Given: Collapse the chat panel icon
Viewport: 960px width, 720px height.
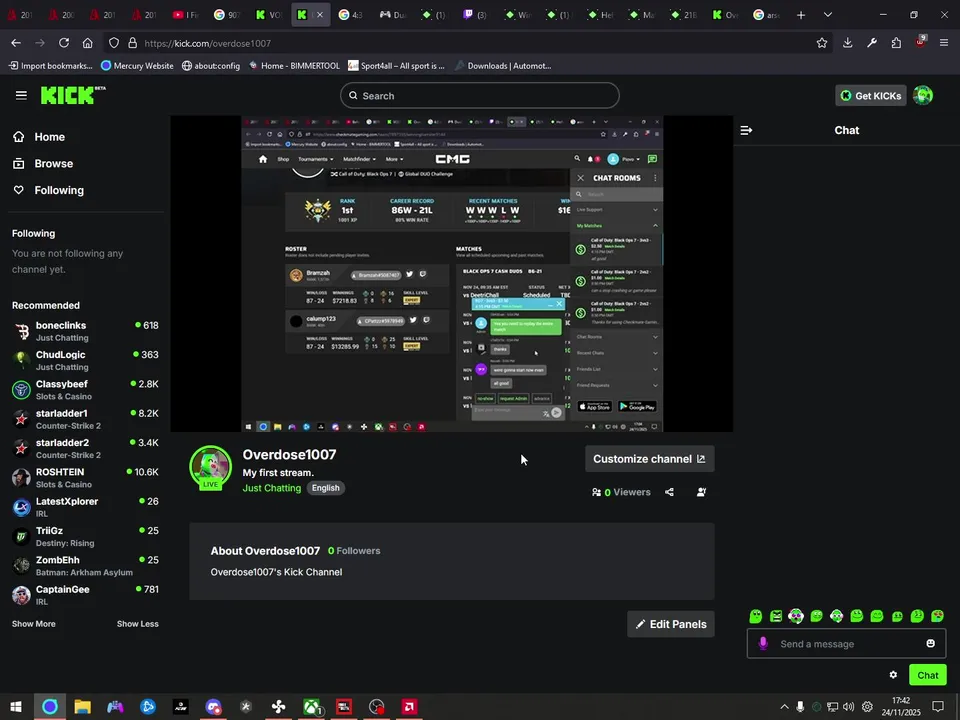Looking at the screenshot, I should coord(746,130).
